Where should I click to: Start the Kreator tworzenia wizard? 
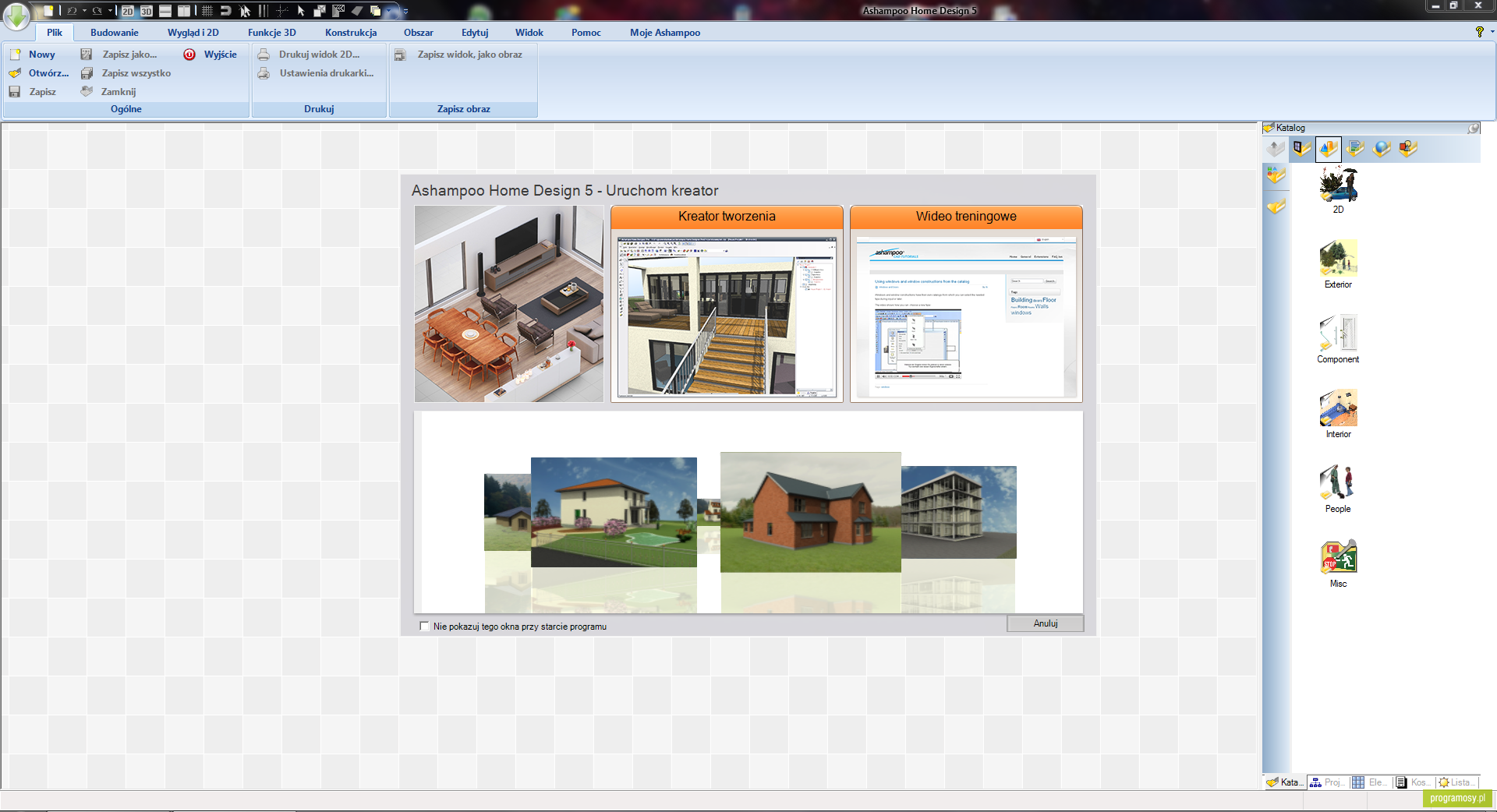pos(727,304)
